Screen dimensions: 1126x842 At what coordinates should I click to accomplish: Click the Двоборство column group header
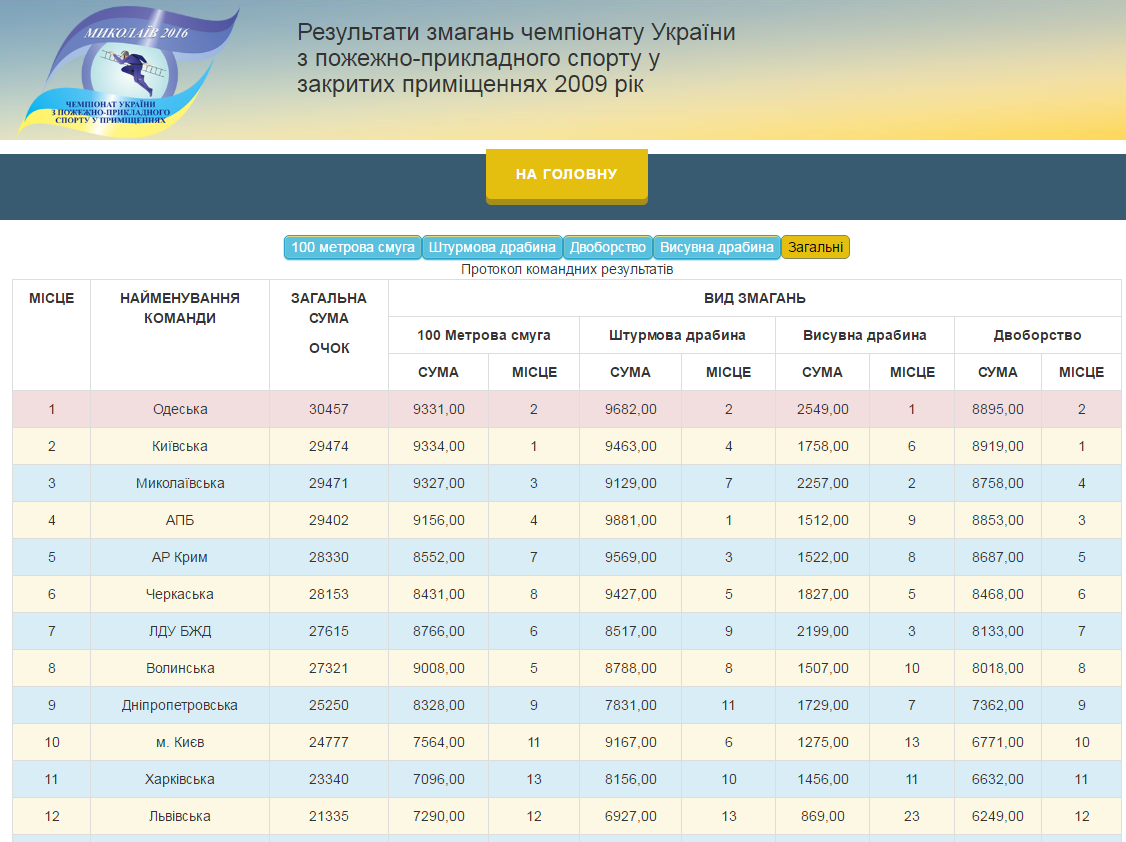[1037, 335]
